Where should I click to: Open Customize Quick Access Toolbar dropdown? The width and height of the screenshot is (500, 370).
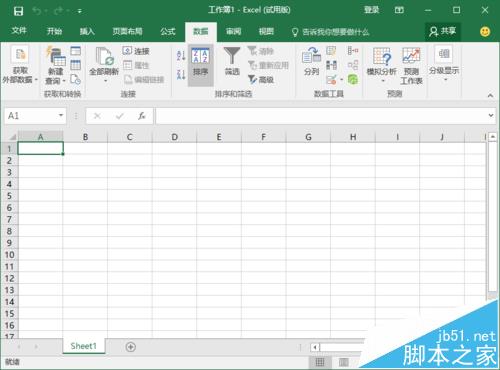[80, 11]
